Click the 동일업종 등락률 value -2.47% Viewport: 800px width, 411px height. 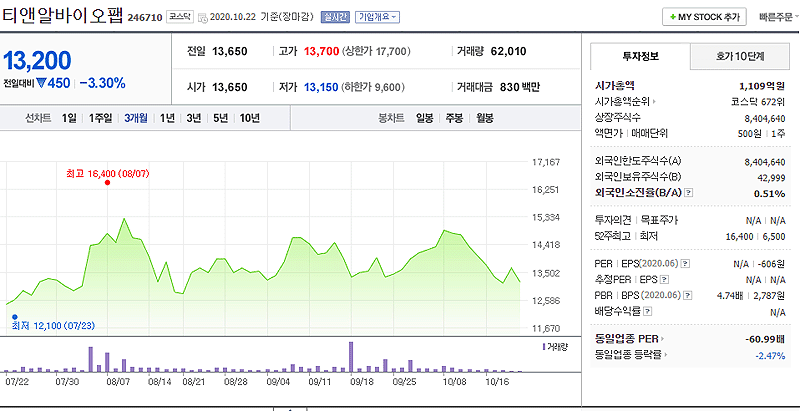point(770,355)
